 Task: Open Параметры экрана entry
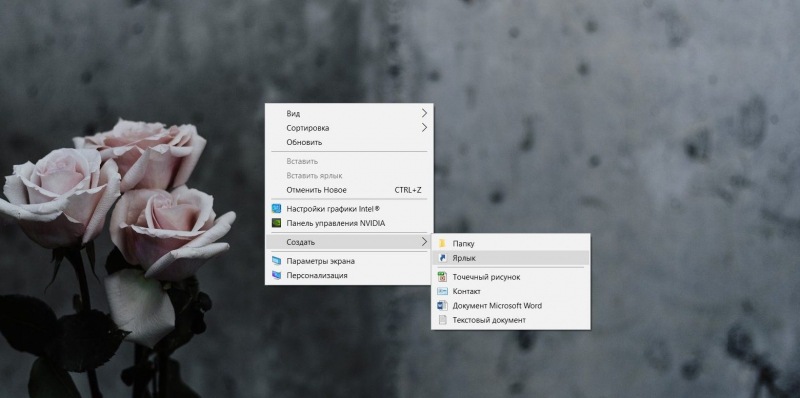[x=349, y=261]
